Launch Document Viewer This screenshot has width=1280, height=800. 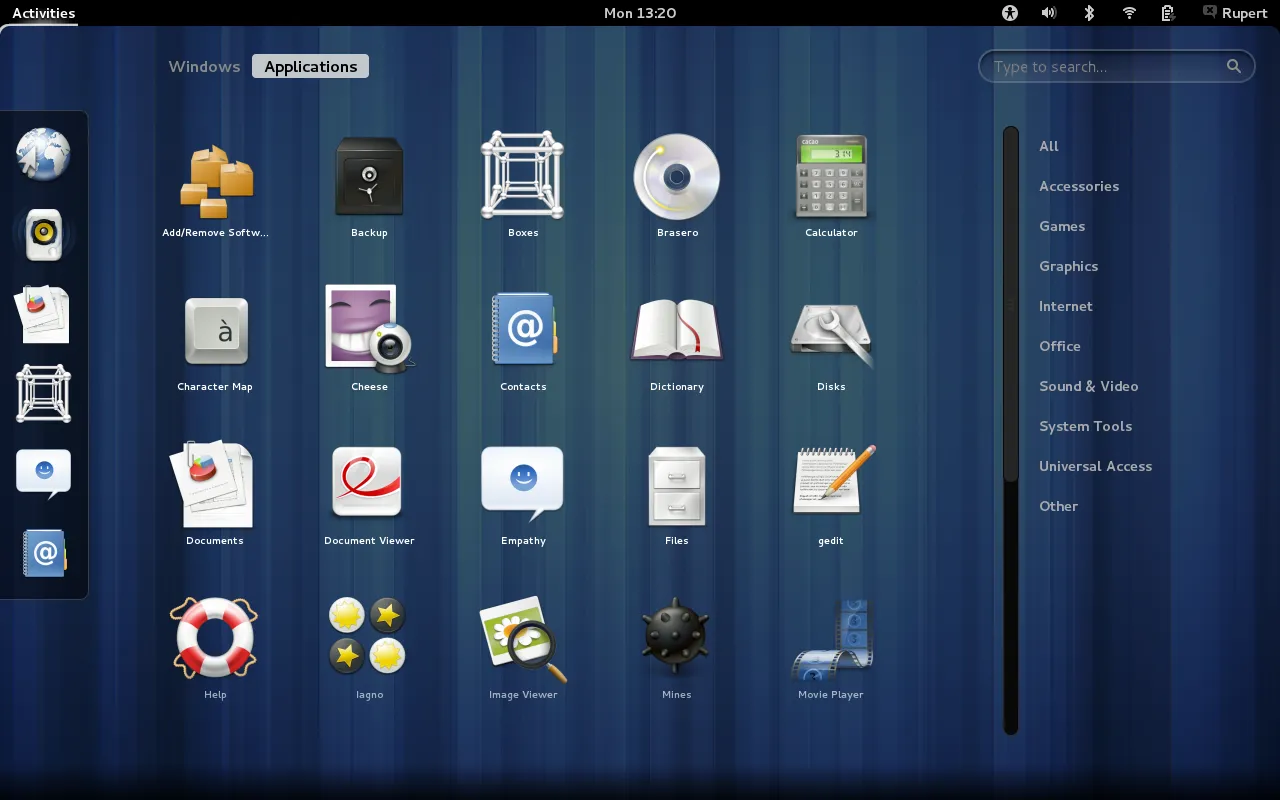point(369,484)
